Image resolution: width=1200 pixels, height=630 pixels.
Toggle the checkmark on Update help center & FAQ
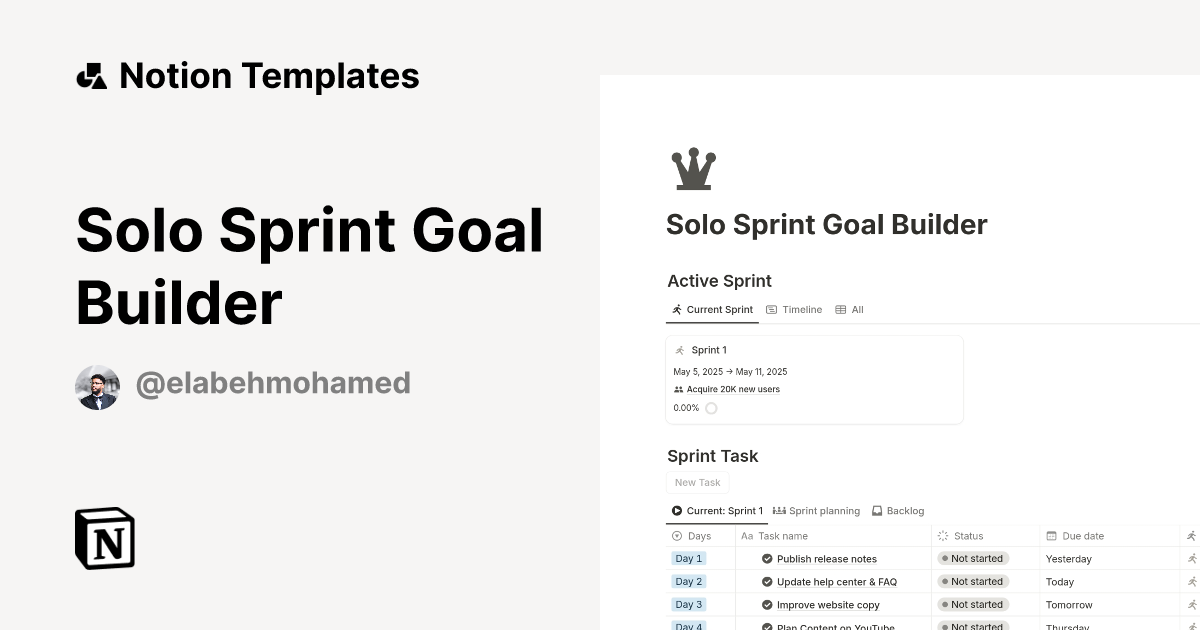pyautogui.click(x=767, y=581)
